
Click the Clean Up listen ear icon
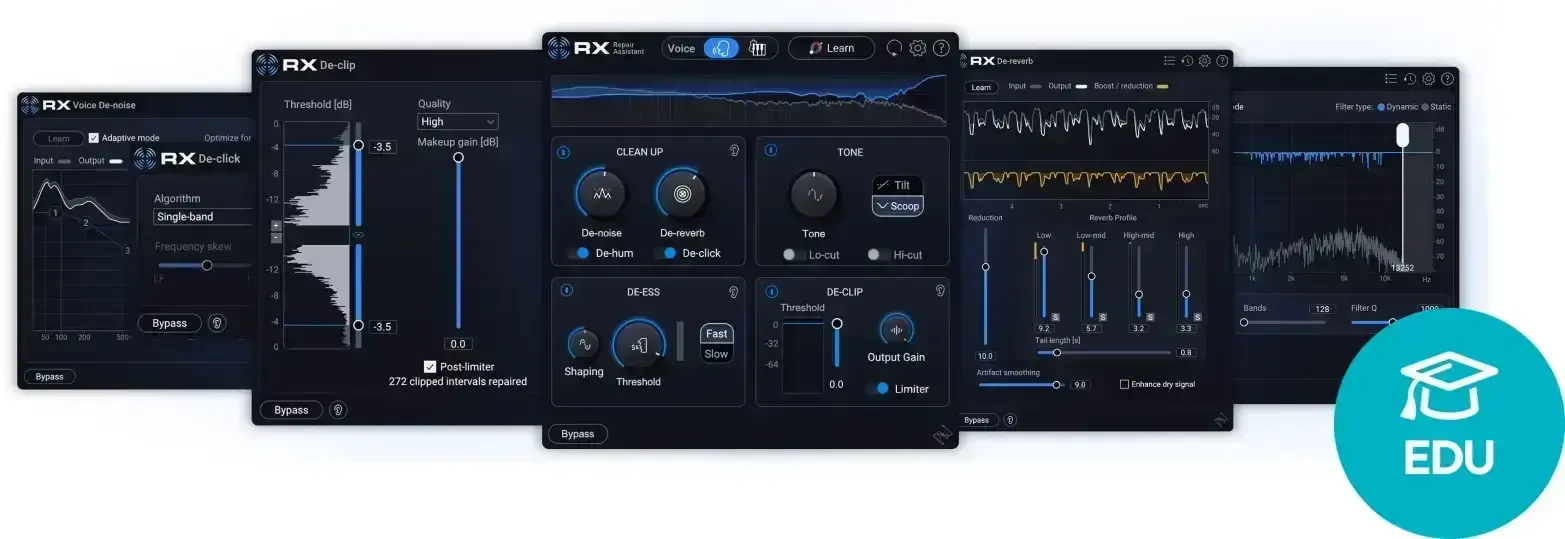(734, 151)
